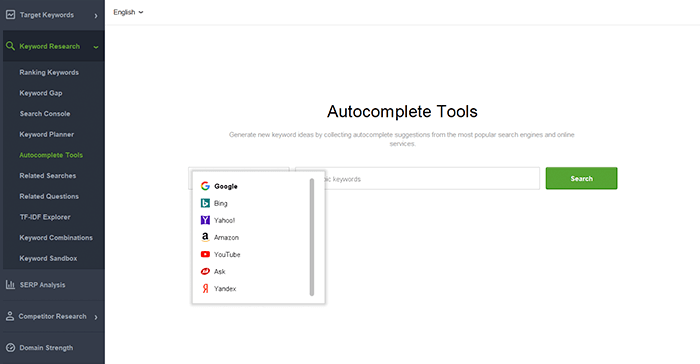This screenshot has height=364, width=700.
Task: Click the Yandex logo icon
Action: tap(205, 289)
